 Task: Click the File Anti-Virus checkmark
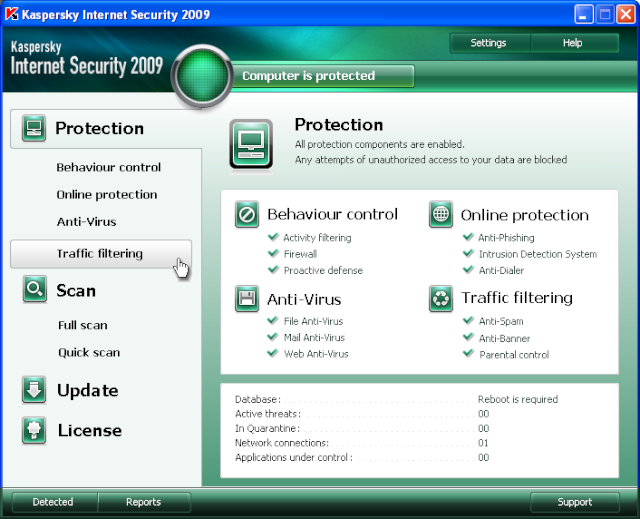[x=273, y=320]
